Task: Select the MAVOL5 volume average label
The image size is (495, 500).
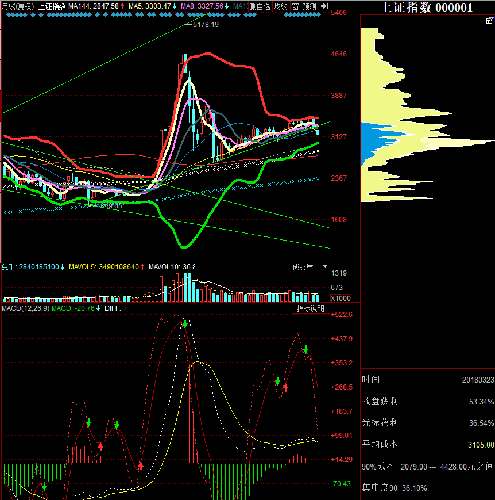Action: (106, 267)
